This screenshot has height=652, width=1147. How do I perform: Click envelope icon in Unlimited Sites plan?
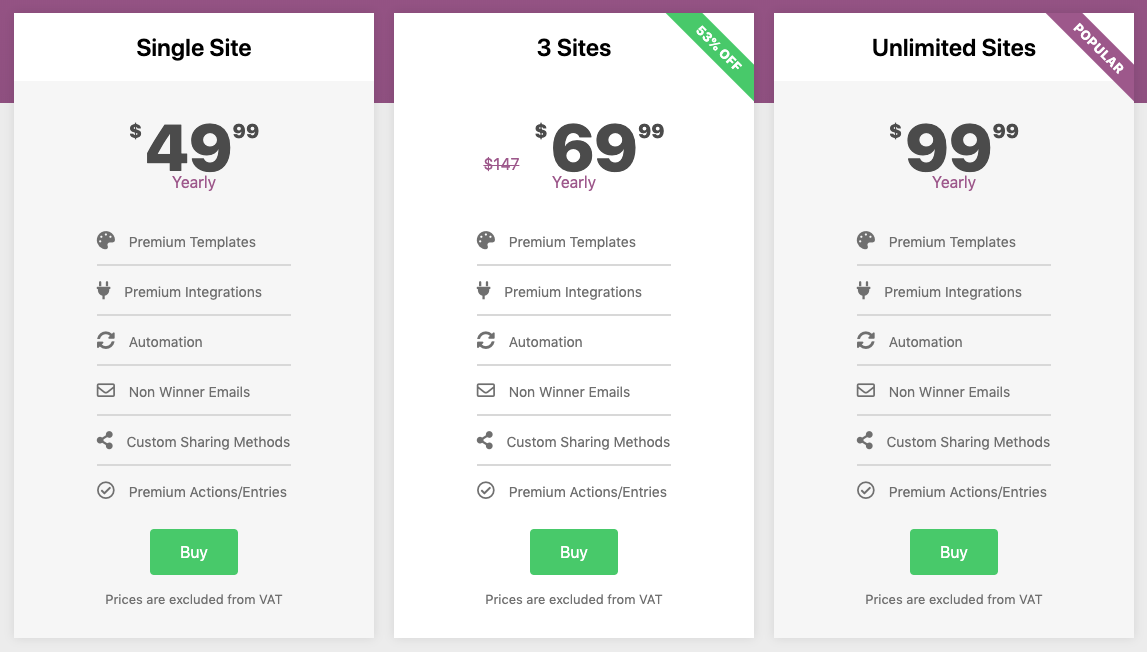[866, 391]
